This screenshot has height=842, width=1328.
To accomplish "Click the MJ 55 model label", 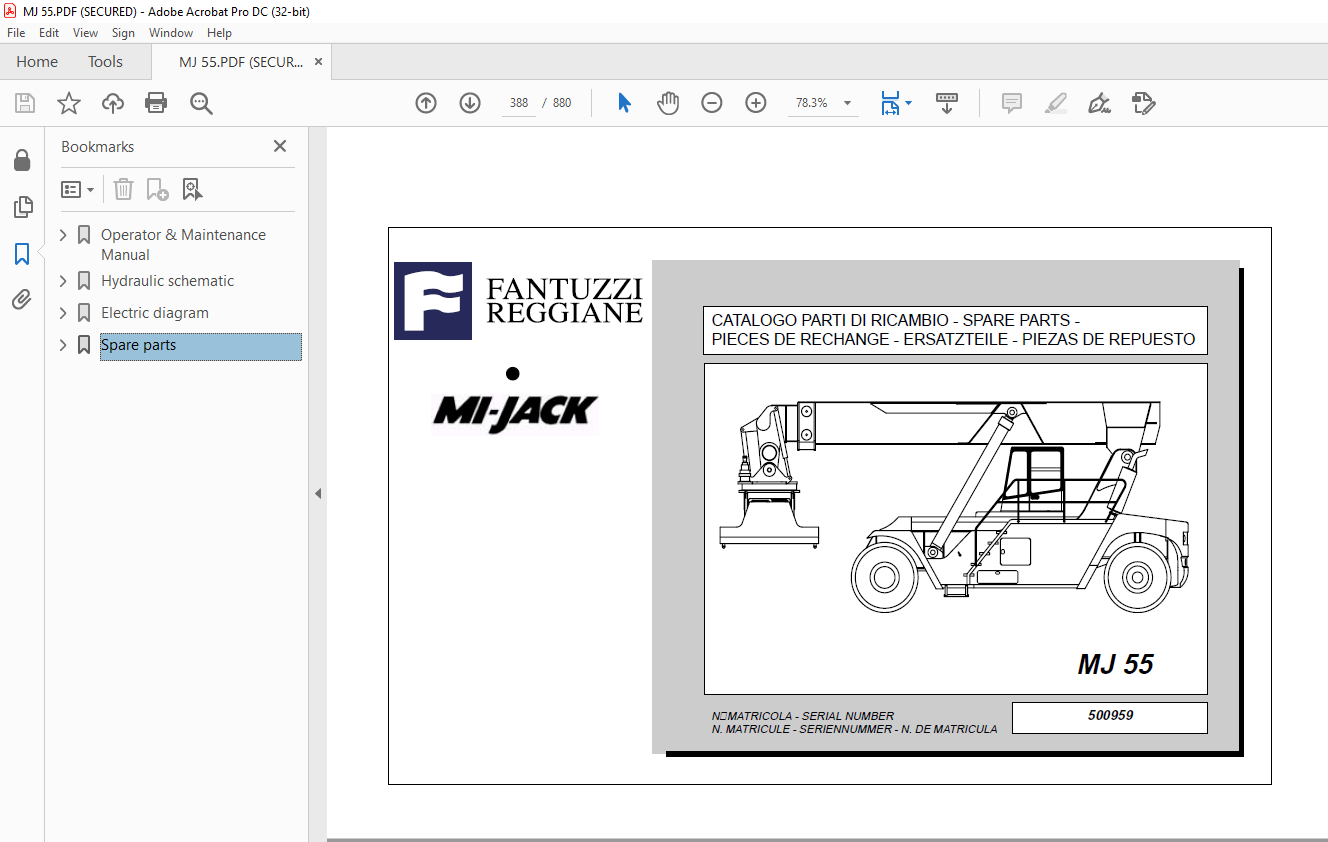I will point(1115,664).
